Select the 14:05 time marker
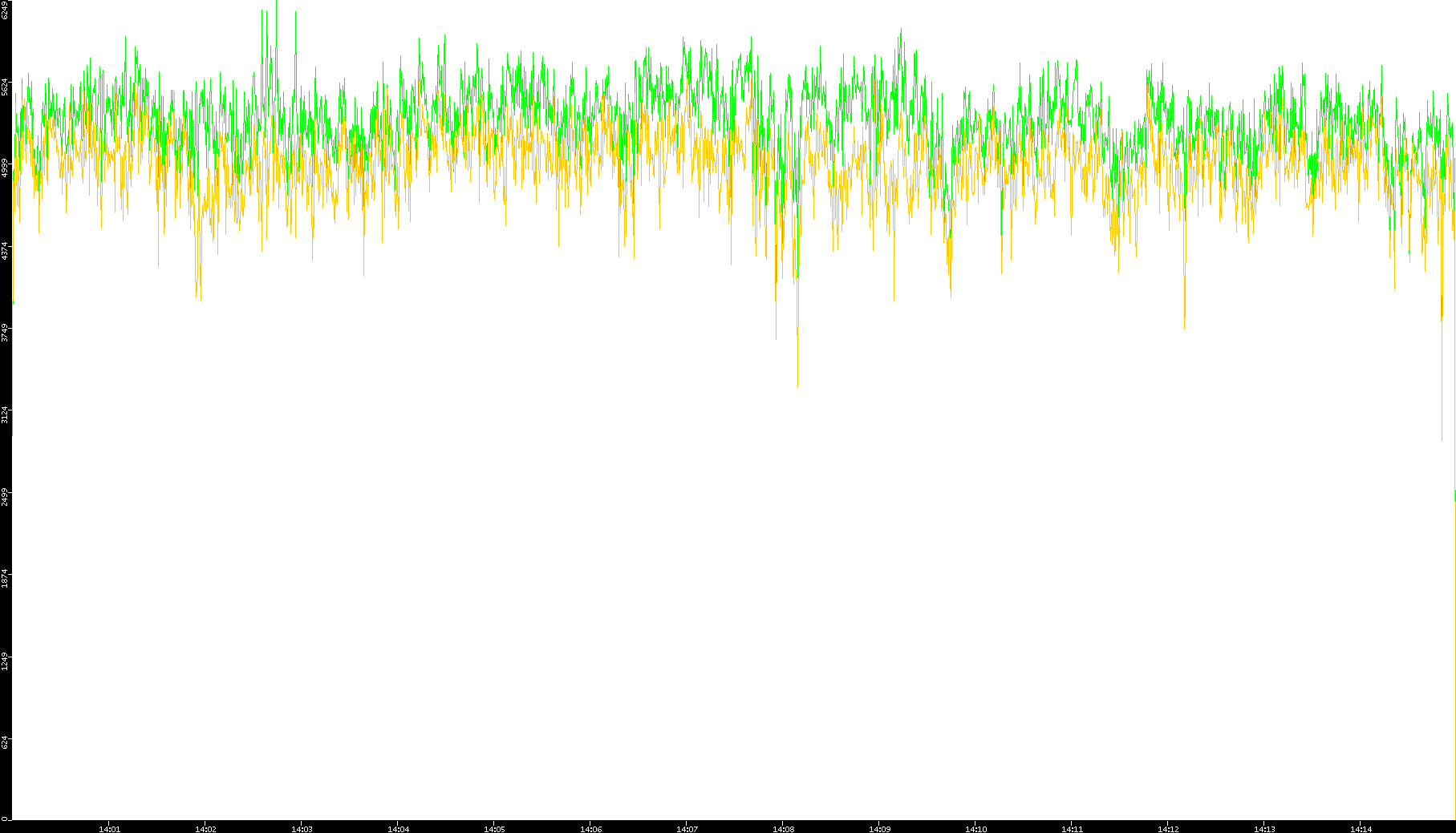Screen dimensions: 1456x833 (494, 829)
